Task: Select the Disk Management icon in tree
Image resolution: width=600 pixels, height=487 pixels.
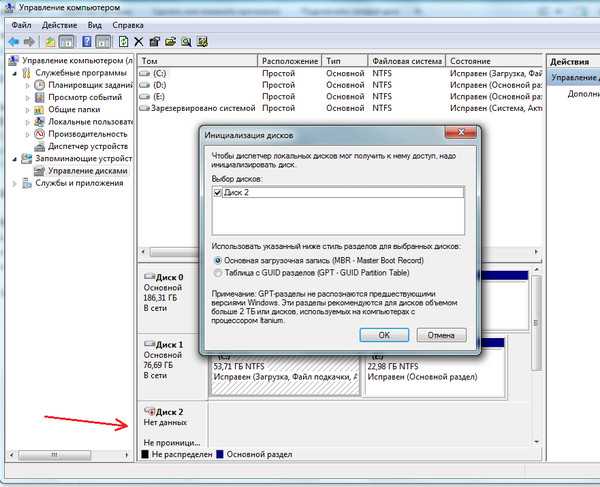Action: coord(39,171)
